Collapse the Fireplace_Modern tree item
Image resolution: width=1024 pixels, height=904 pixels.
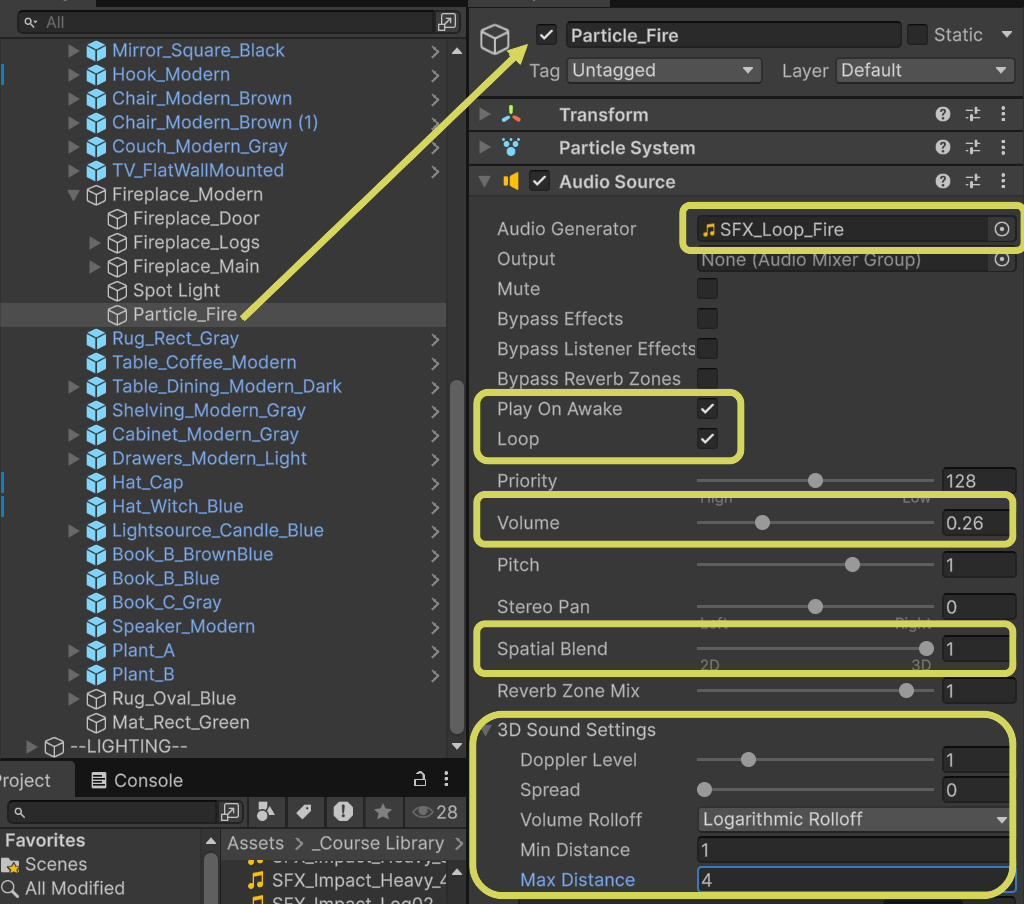click(x=74, y=194)
